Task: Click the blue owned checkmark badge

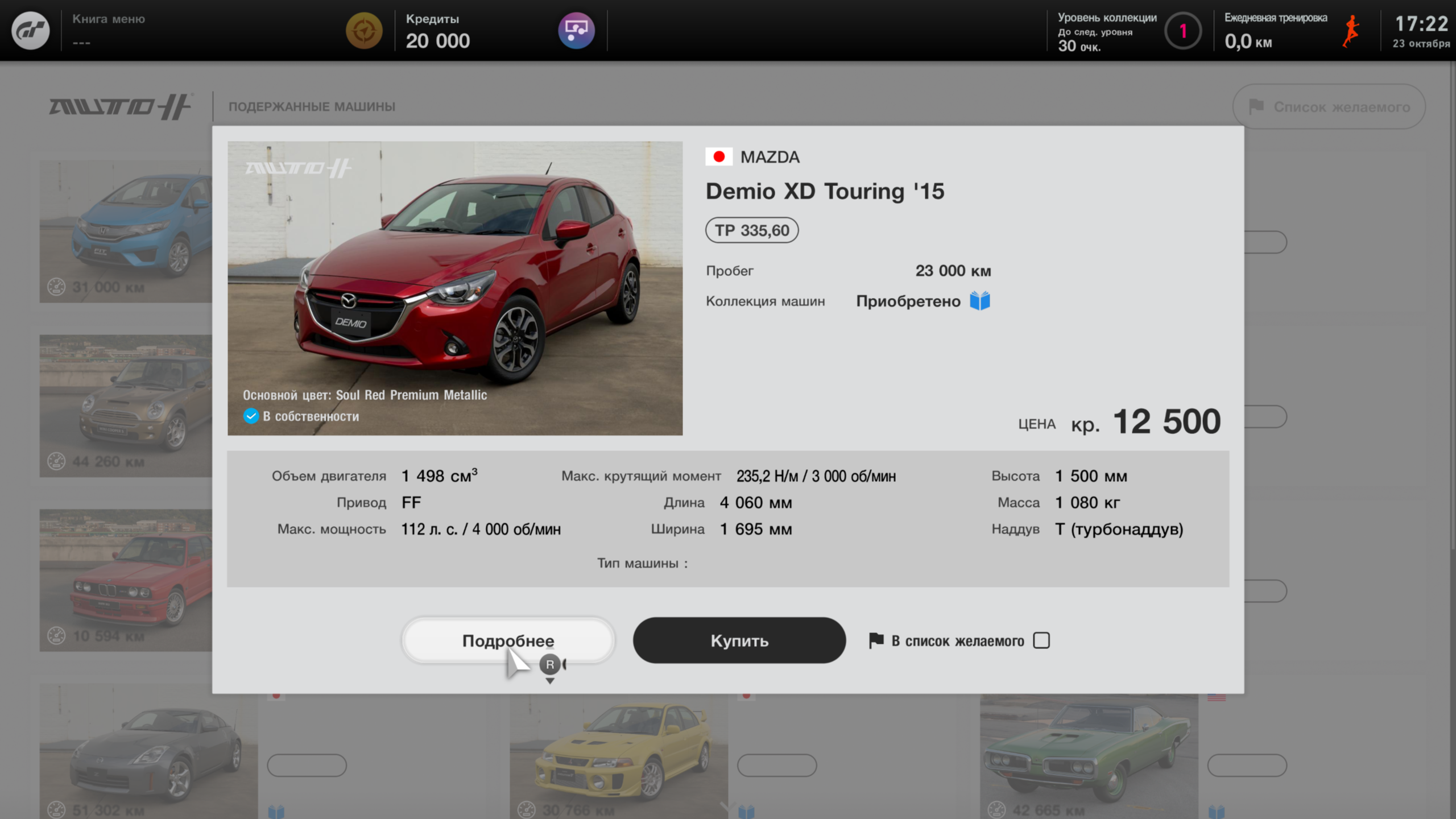Action: click(251, 416)
